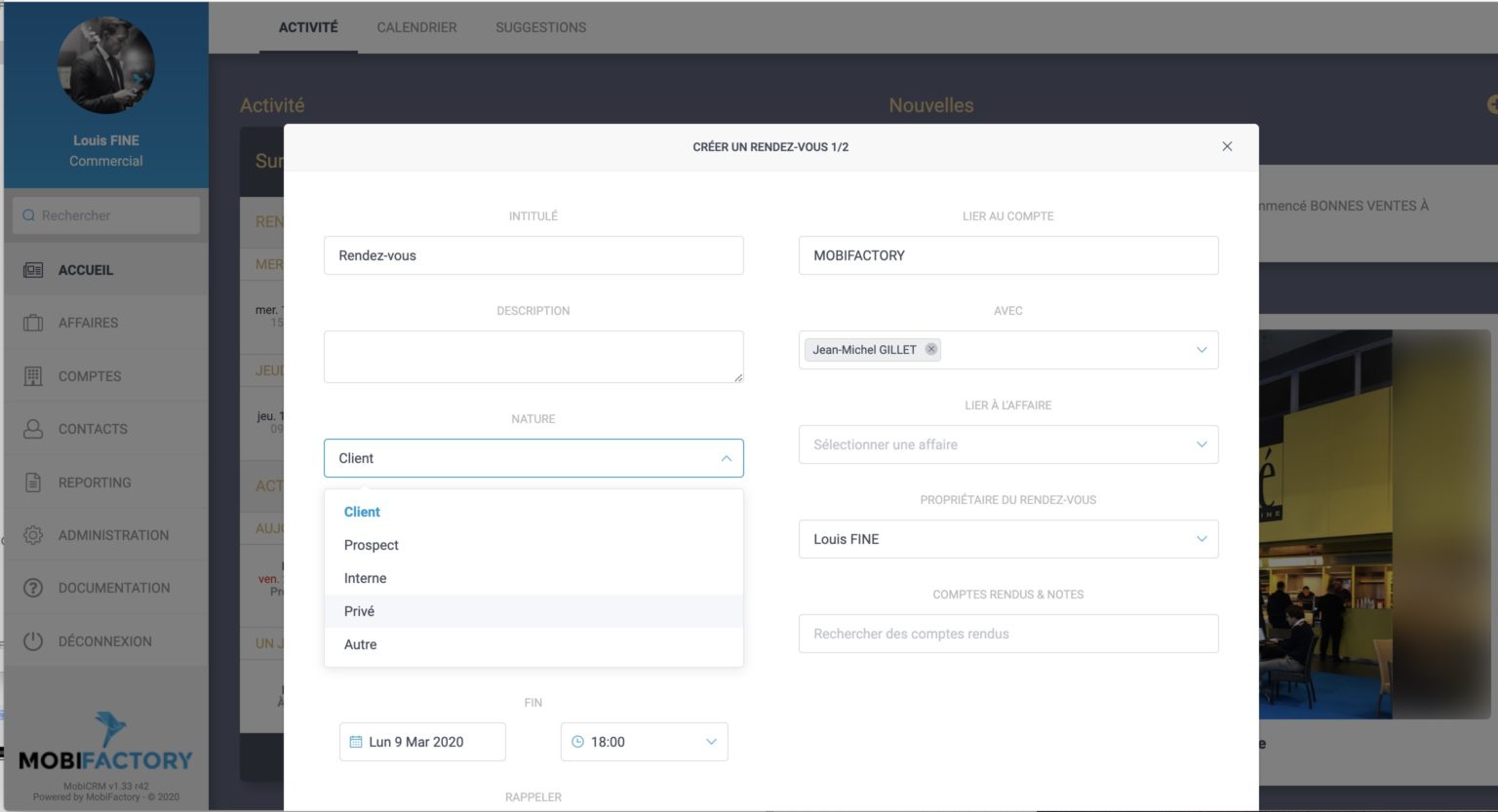Switch to the Calendrier tab

pos(416,27)
